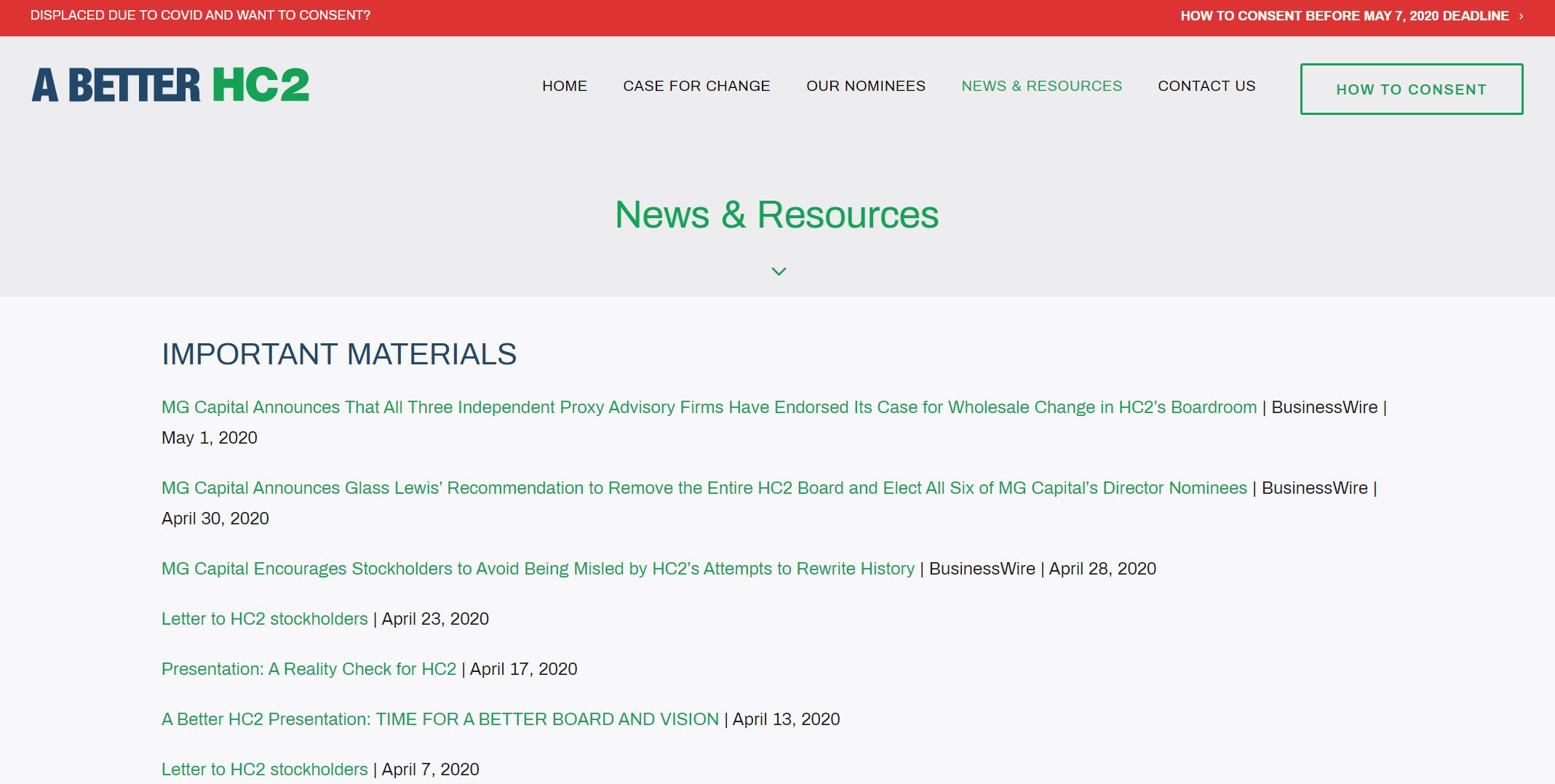The image size is (1555, 784).
Task: Click the Displaced Due to COVID banner text
Action: point(200,15)
